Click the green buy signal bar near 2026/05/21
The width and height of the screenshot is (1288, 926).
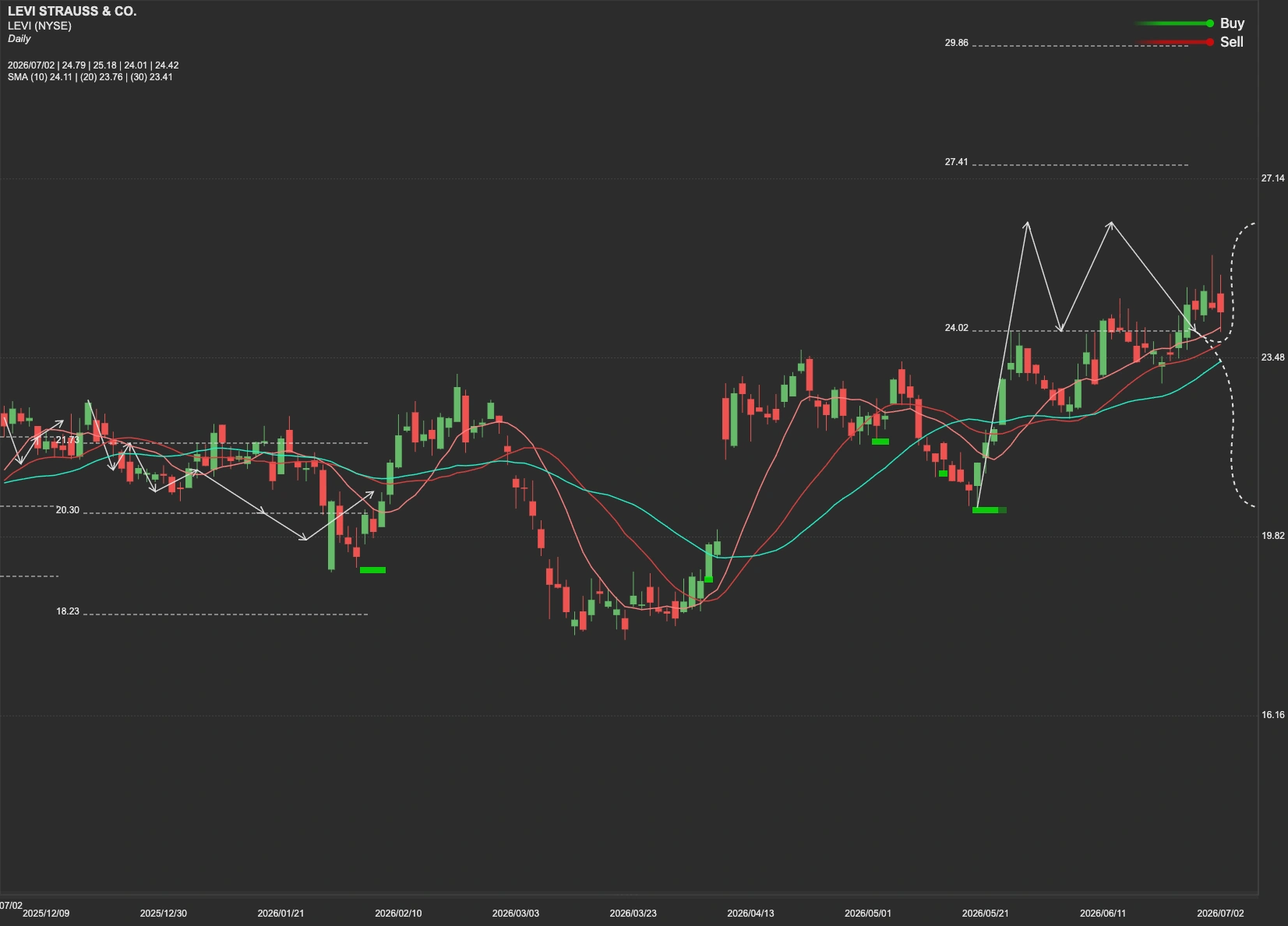click(989, 510)
